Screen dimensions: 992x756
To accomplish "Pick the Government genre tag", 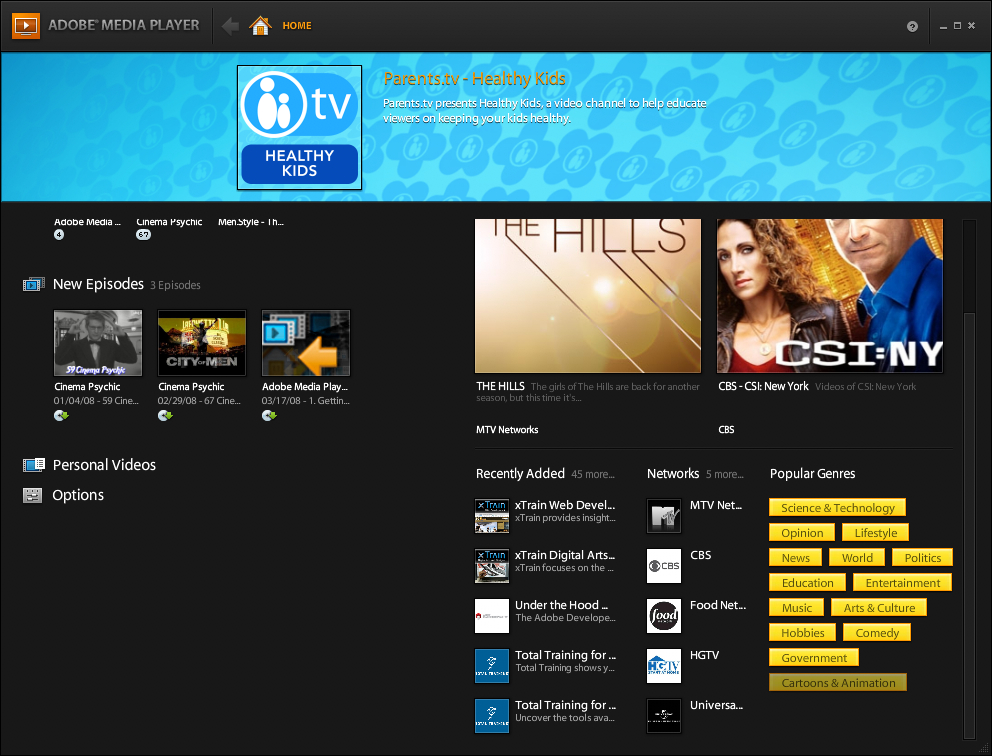I will pos(814,658).
